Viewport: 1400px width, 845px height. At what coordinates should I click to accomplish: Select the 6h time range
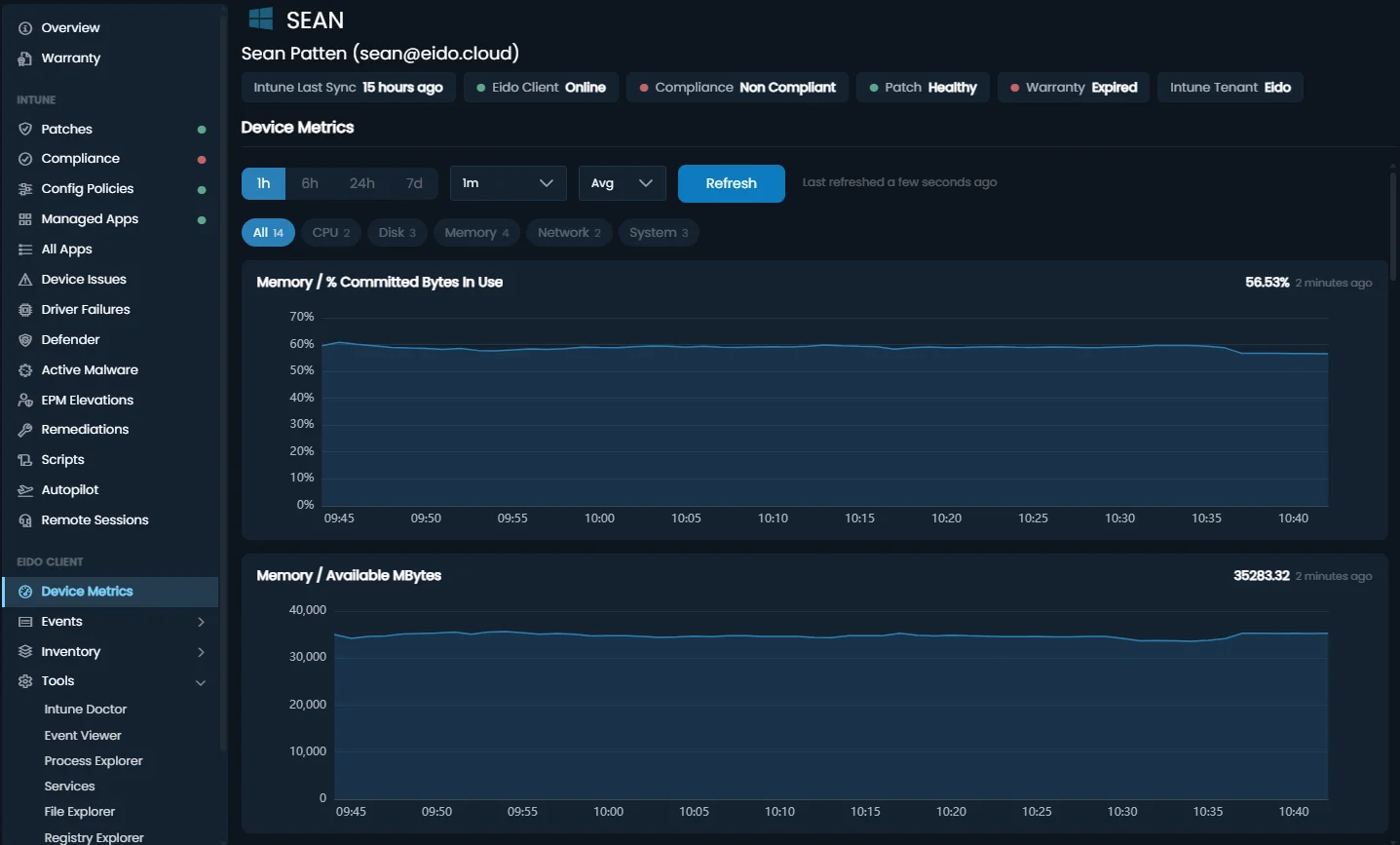[x=310, y=183]
